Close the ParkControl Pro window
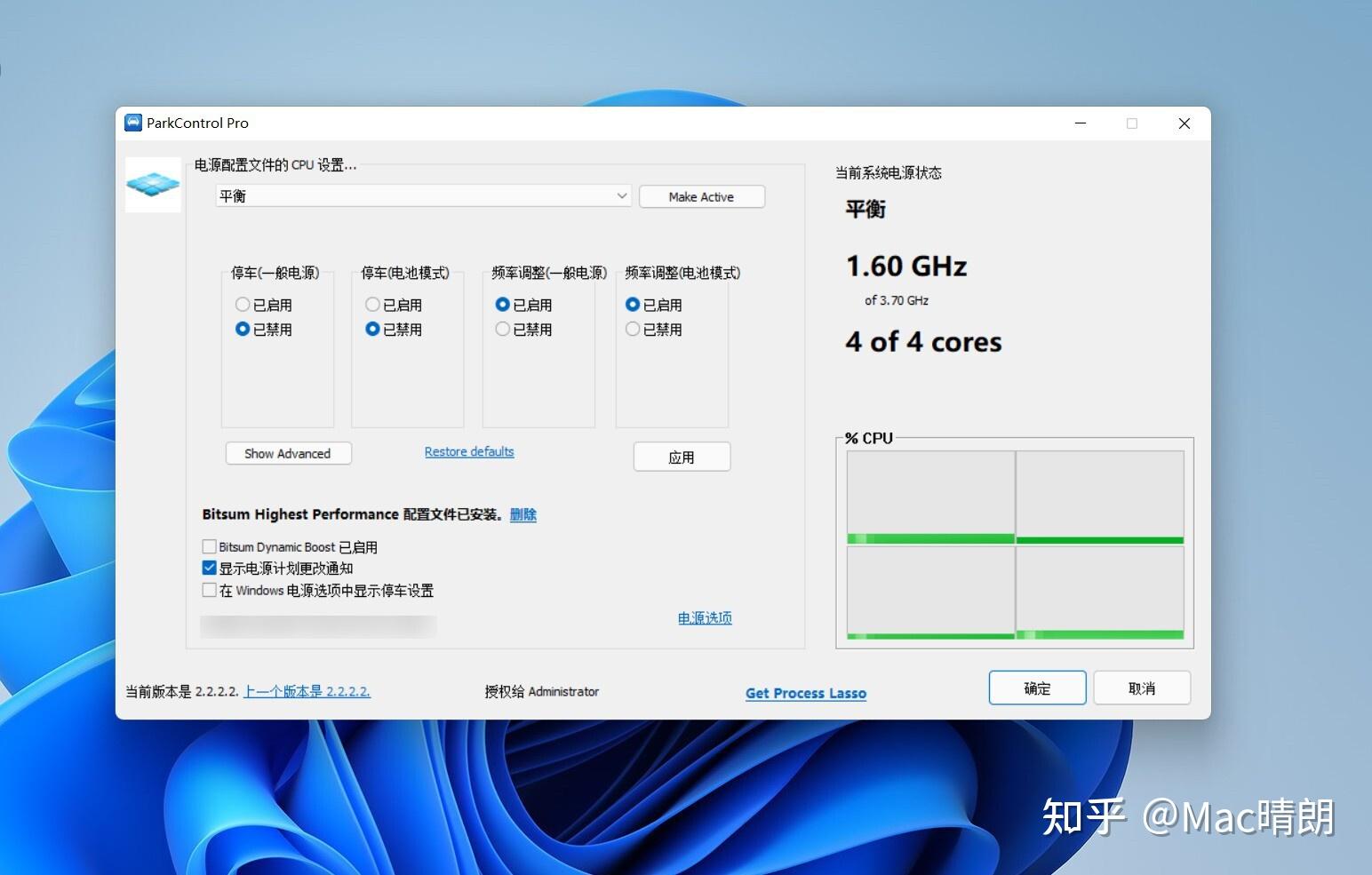1372x875 pixels. (1185, 123)
